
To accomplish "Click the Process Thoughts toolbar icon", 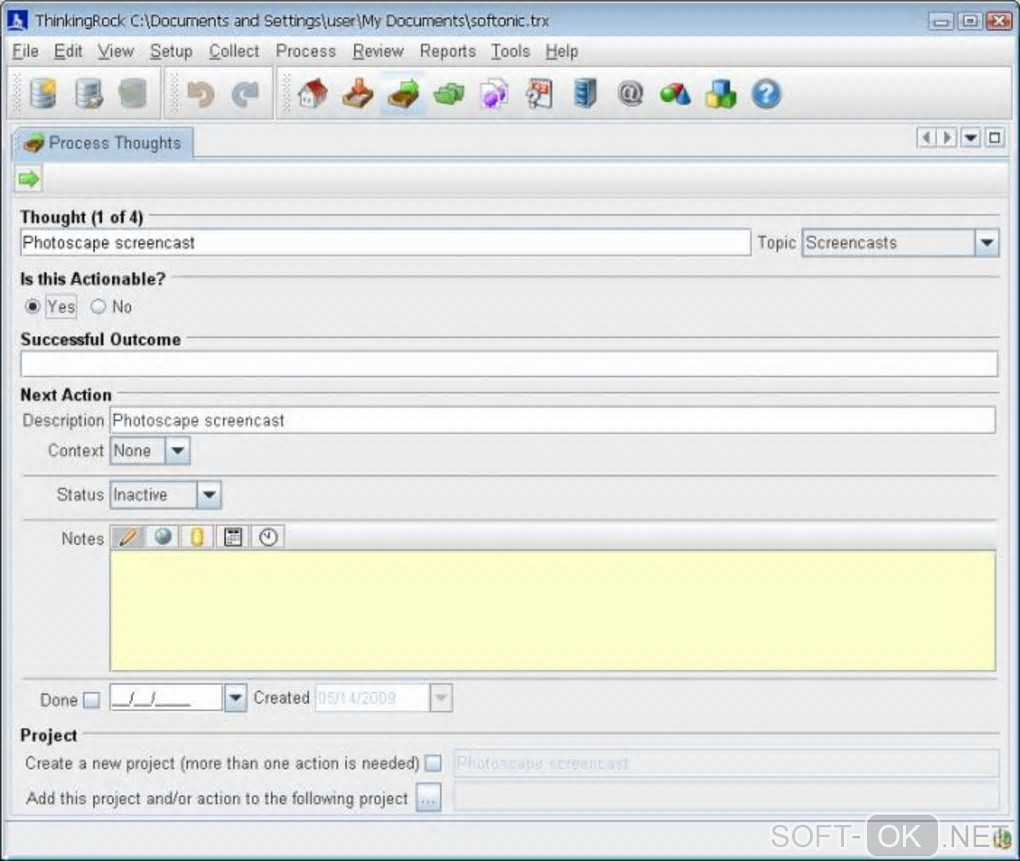I will pos(403,94).
